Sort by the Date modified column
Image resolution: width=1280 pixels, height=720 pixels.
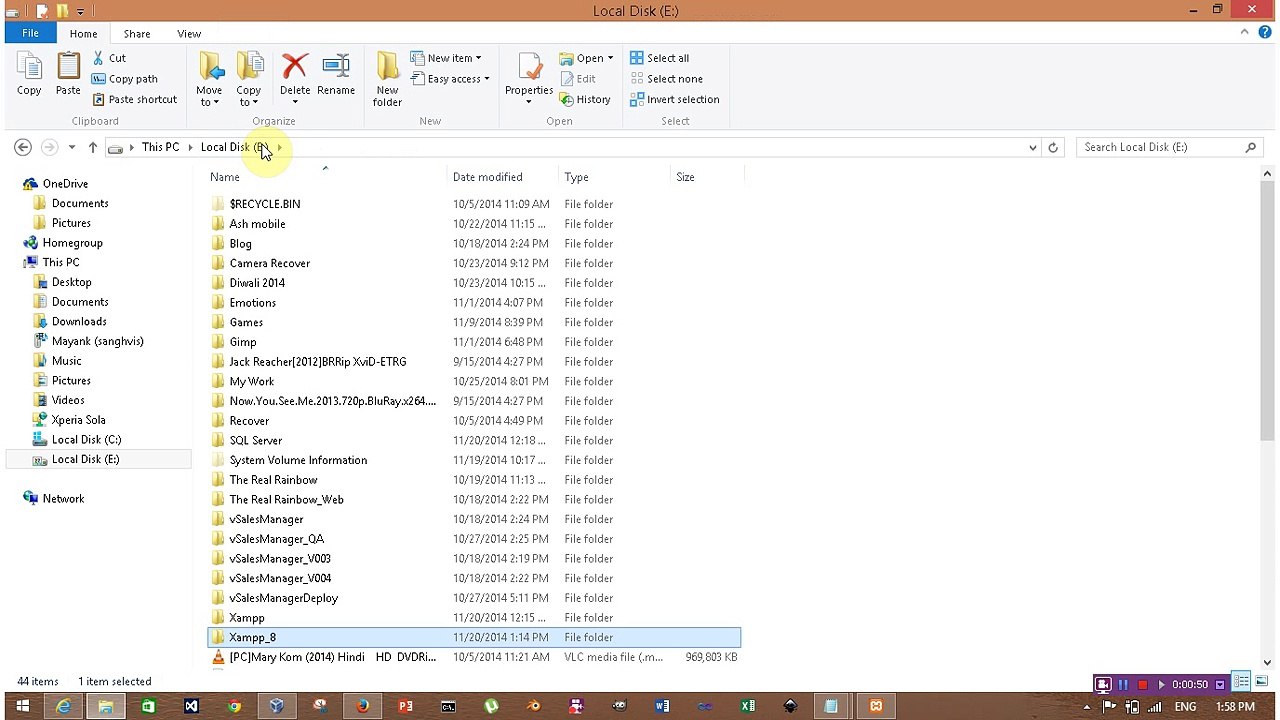coord(488,177)
